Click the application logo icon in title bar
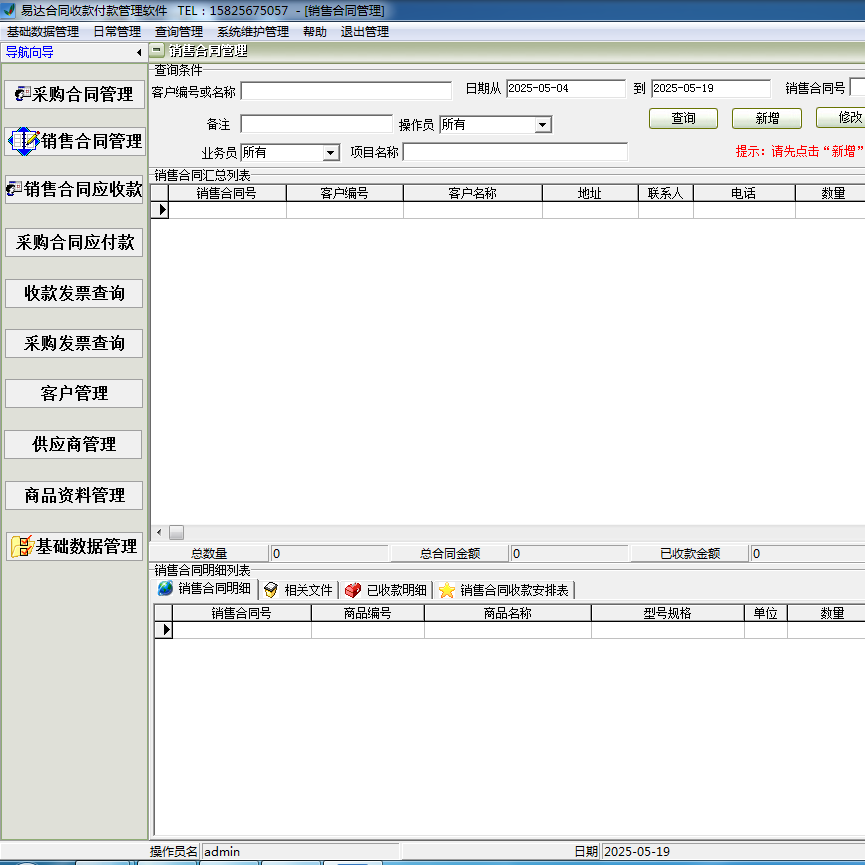 click(x=9, y=10)
